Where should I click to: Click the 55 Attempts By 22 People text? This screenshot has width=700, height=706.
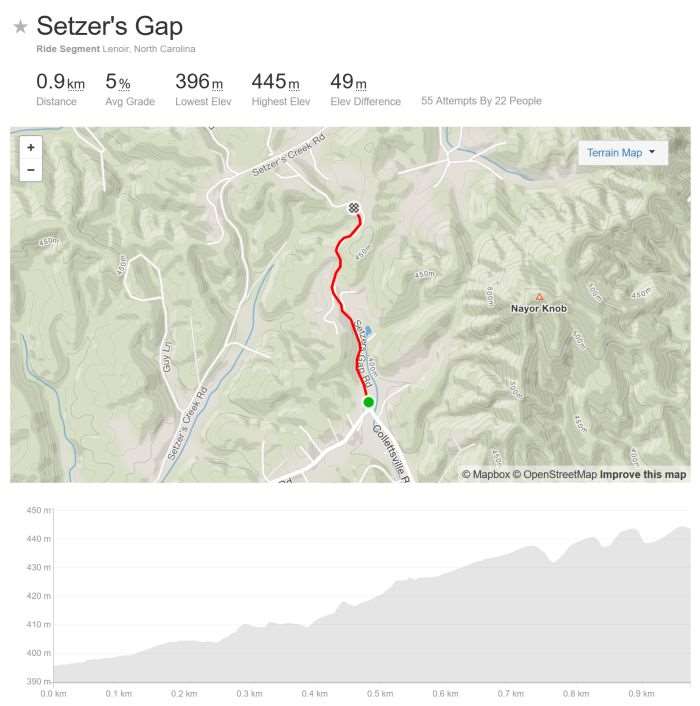[481, 101]
